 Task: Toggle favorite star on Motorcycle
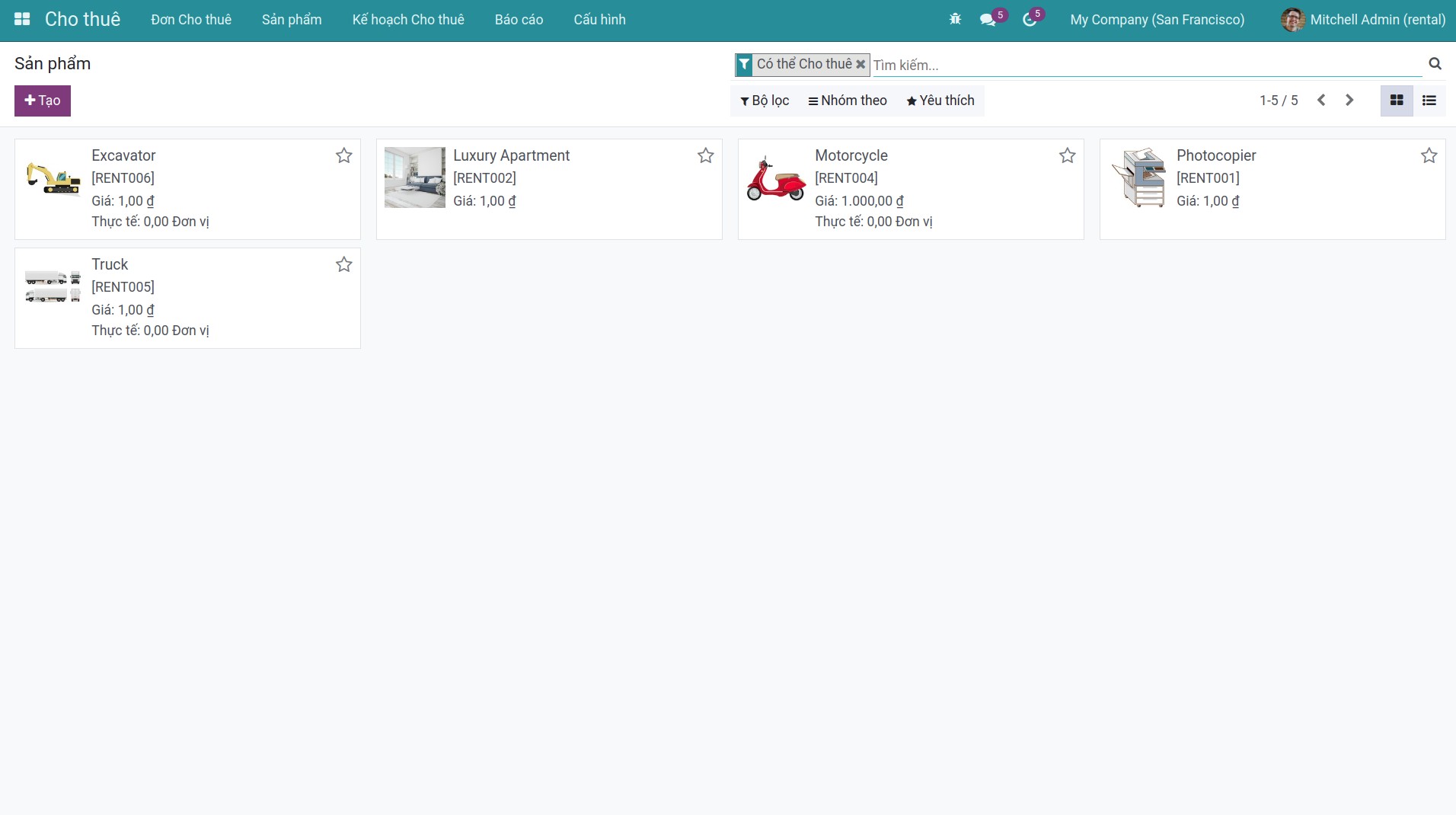[x=1068, y=155]
